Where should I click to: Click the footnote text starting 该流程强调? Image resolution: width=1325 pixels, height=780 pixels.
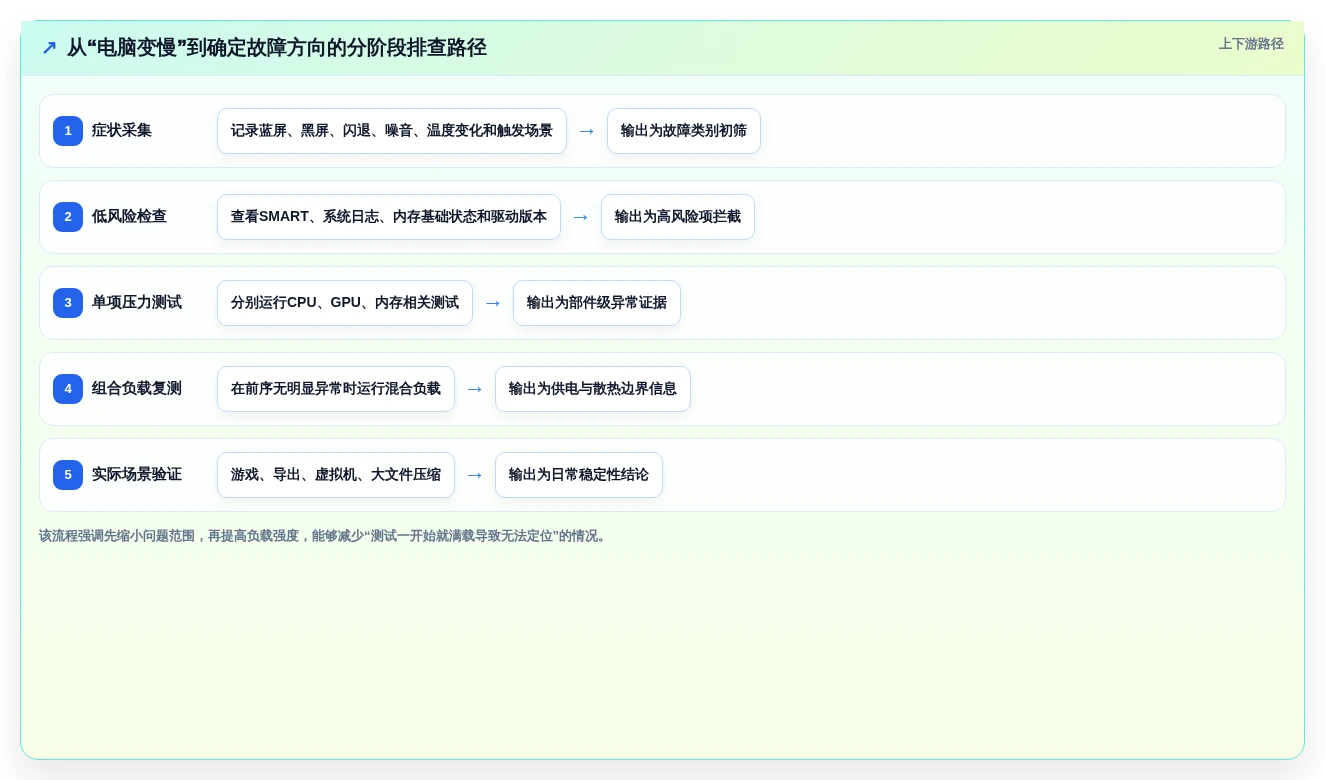[324, 536]
